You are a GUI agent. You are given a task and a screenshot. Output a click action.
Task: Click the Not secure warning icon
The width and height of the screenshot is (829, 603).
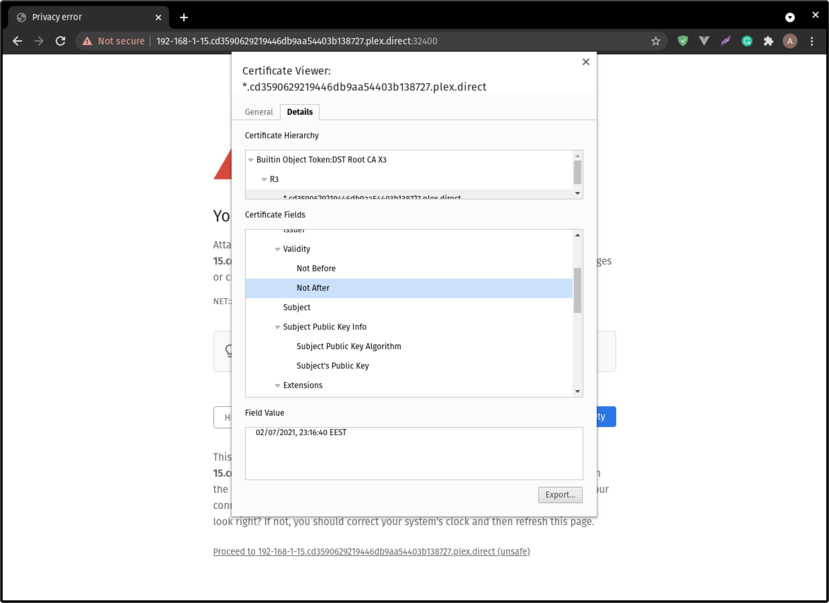point(87,41)
